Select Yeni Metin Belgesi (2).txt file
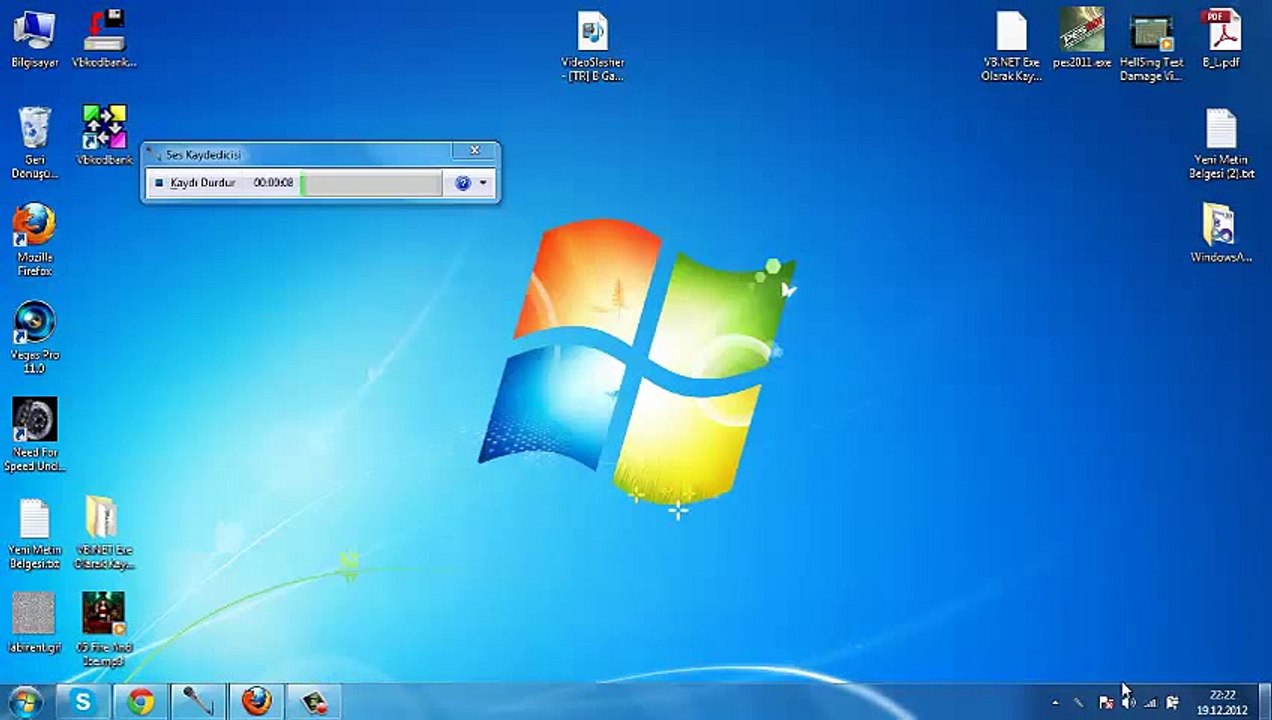 (1221, 144)
